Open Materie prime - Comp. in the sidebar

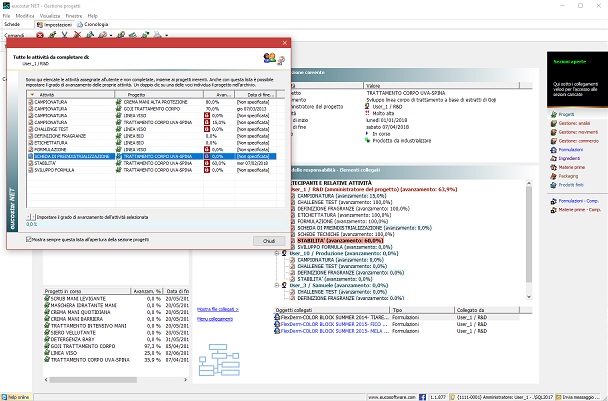(579, 210)
